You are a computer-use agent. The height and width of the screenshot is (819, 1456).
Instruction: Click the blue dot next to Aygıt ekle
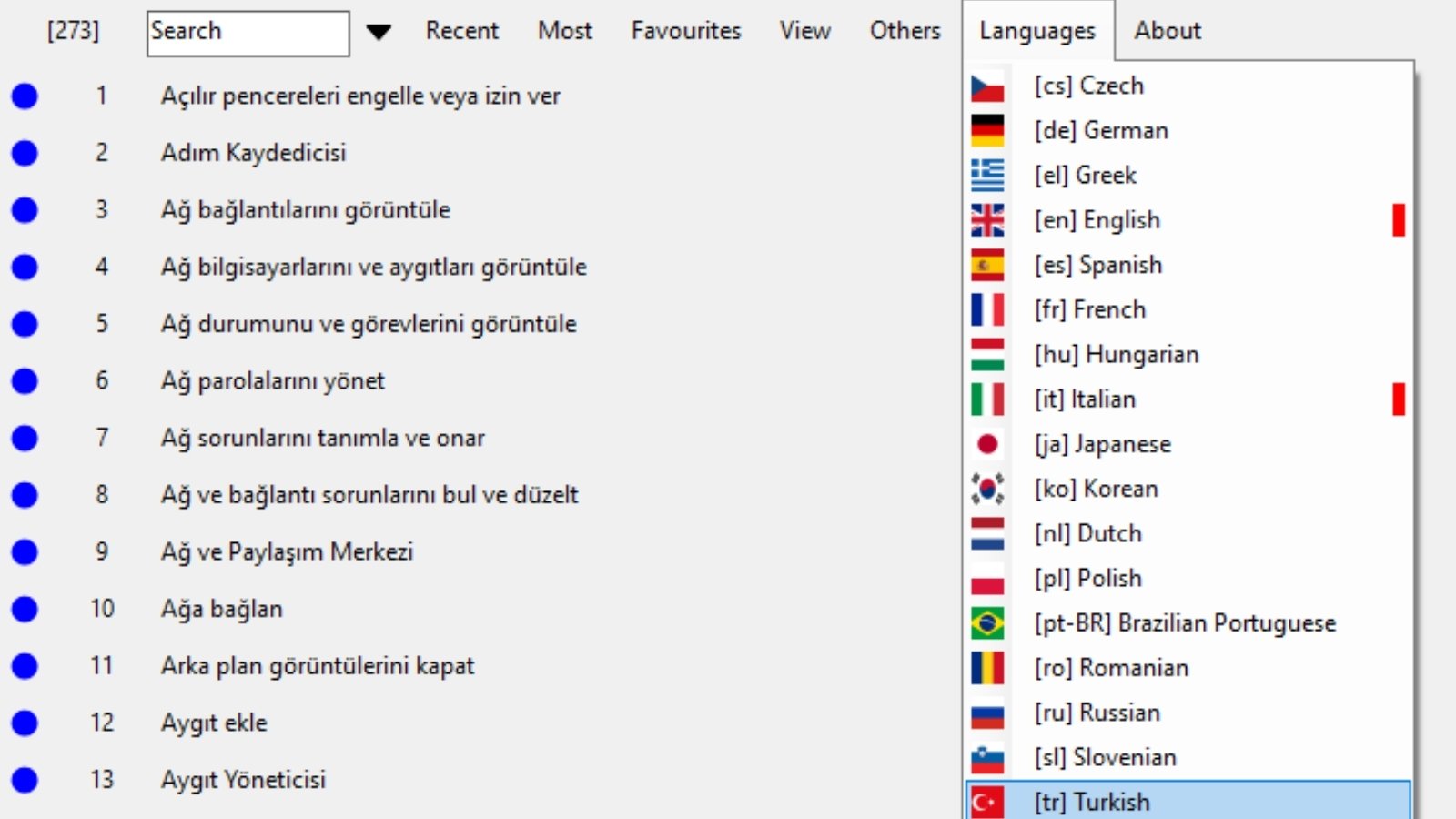(x=25, y=723)
